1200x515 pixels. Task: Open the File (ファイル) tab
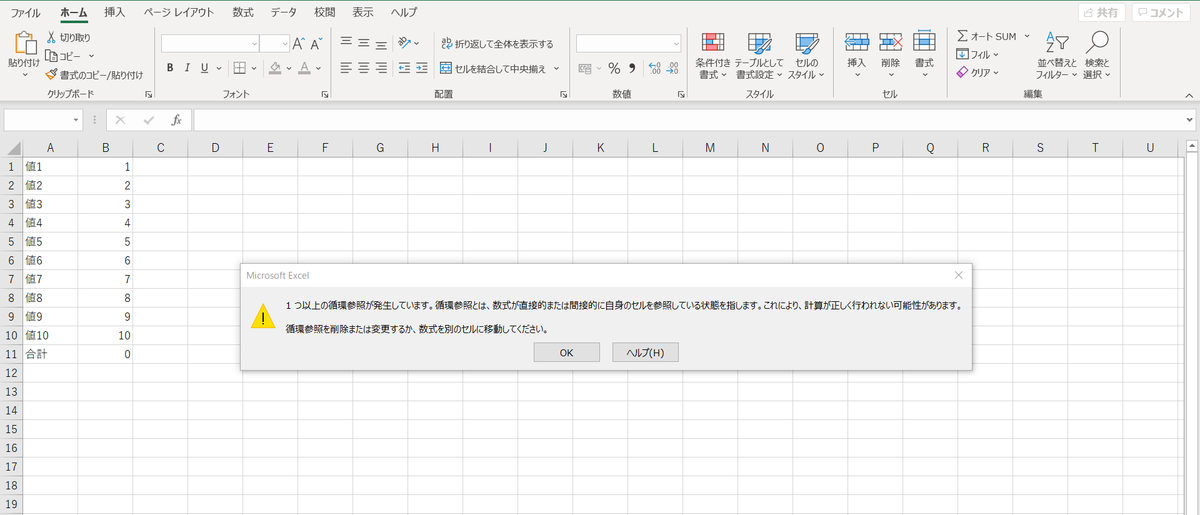tap(25, 13)
